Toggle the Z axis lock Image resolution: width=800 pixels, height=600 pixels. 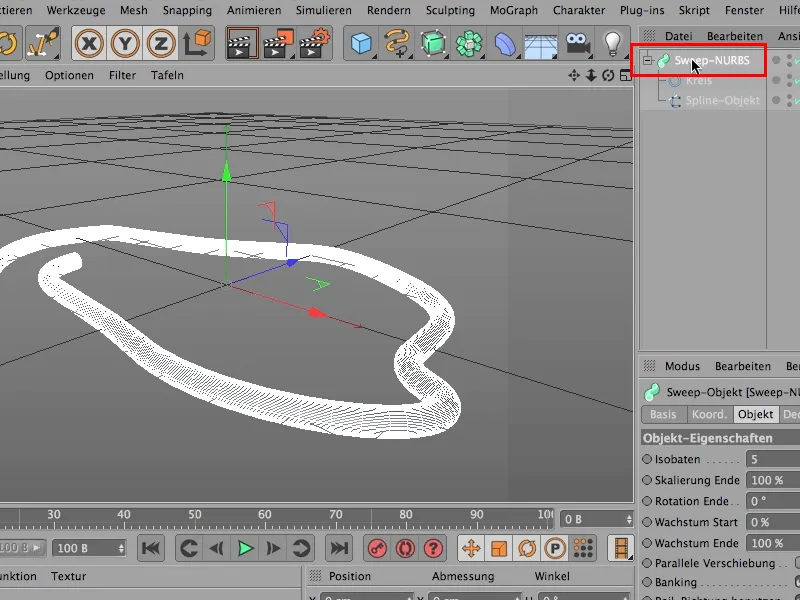160,43
